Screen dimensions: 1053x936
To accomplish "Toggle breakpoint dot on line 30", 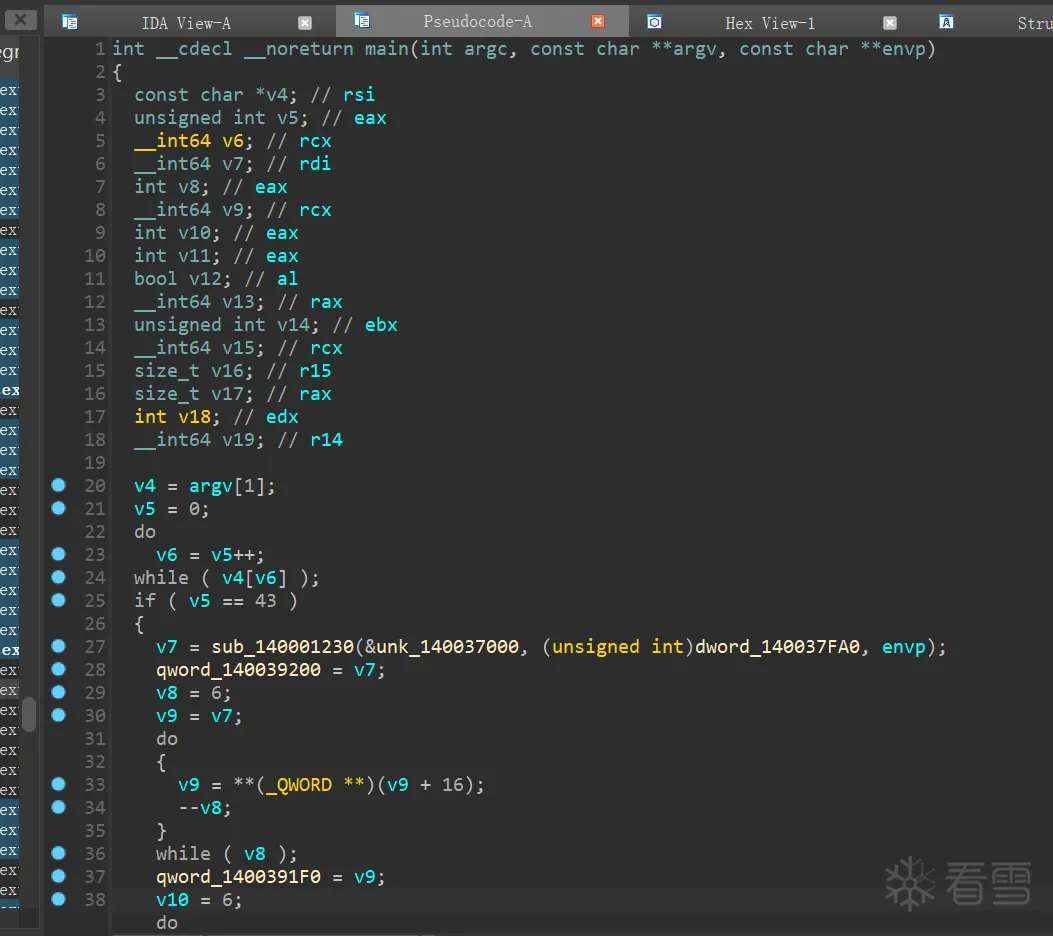I will pos(58,715).
